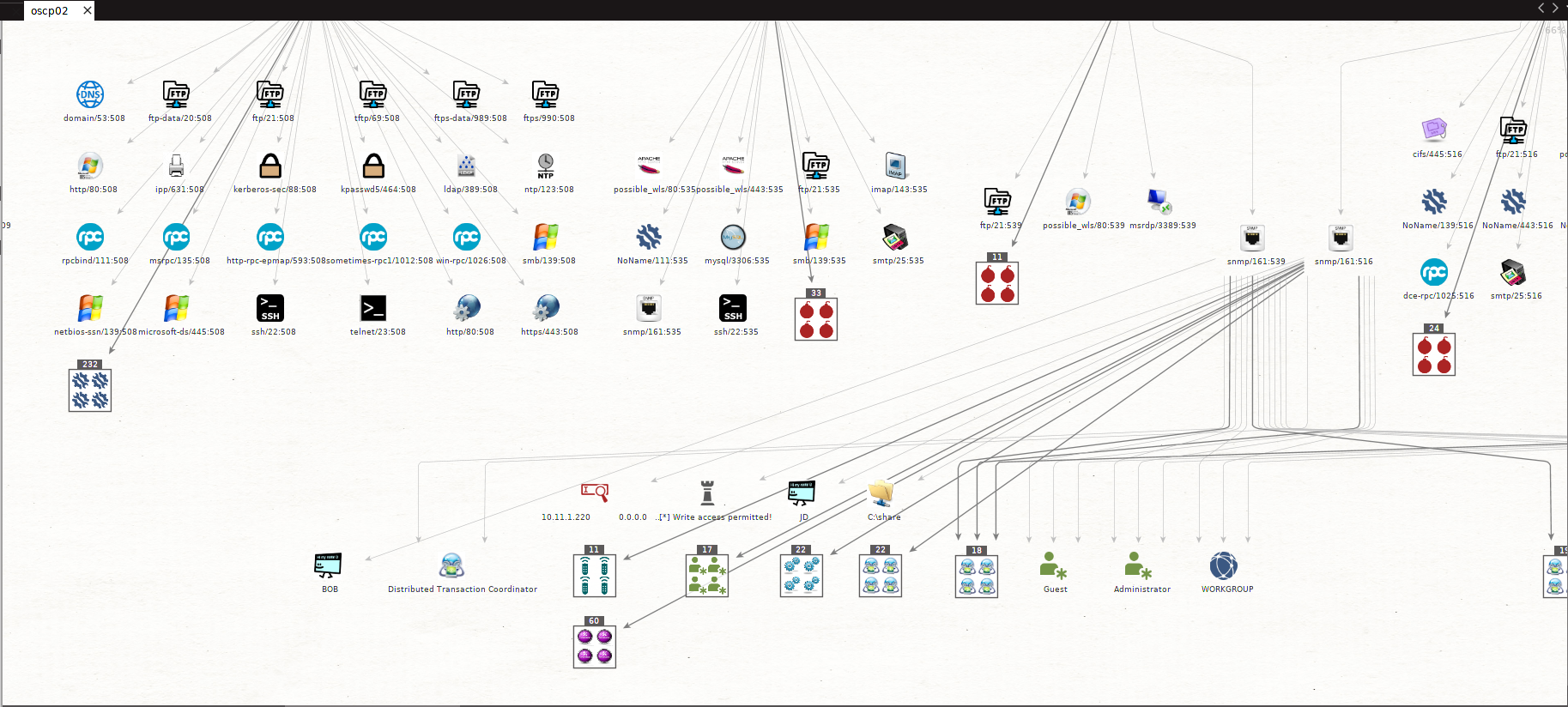
Task: Click the ftps/990:508 node icon
Action: point(546,94)
